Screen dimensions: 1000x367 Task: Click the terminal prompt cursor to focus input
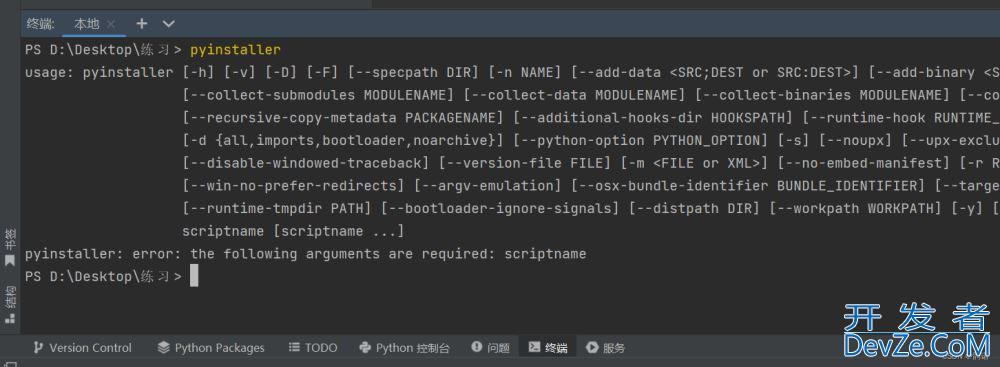pos(194,276)
